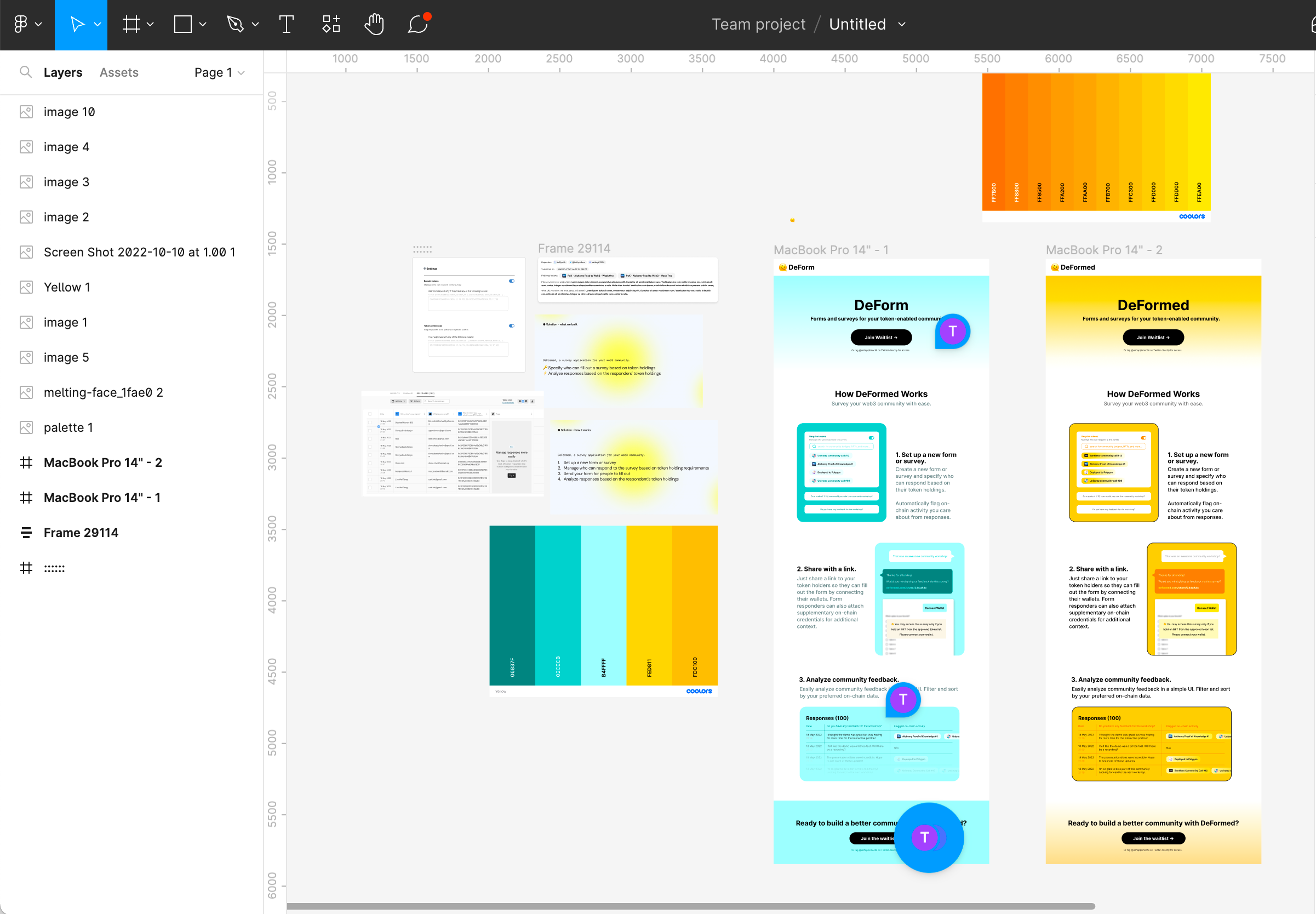Viewport: 1316px width, 914px height.
Task: Open the Comment tool
Action: coord(419,24)
